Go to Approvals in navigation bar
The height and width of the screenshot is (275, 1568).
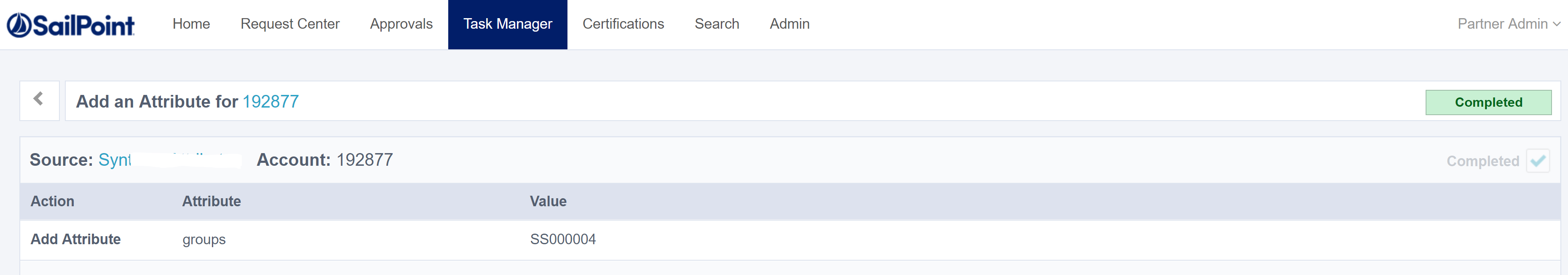pyautogui.click(x=401, y=24)
